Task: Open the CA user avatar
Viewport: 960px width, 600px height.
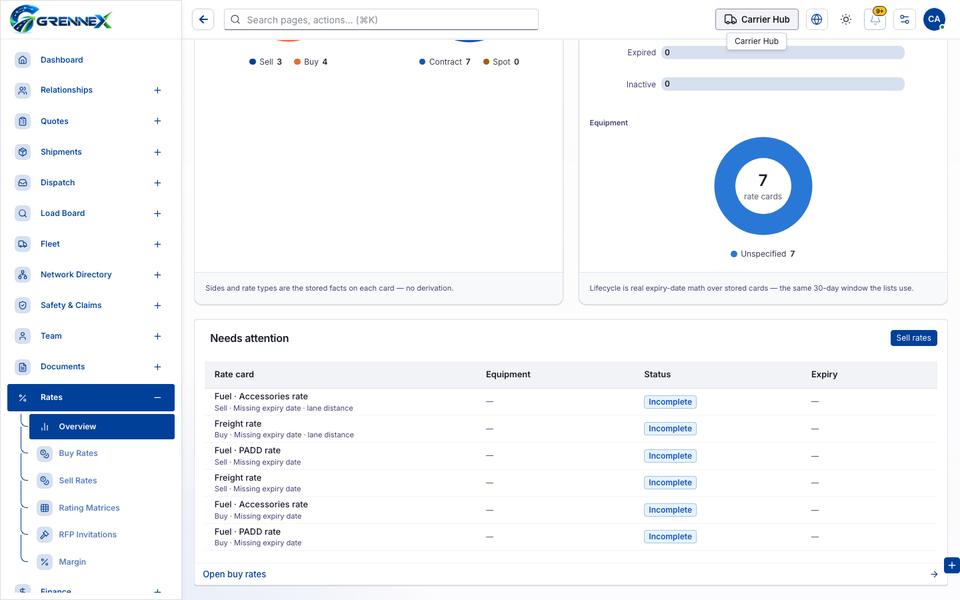Action: pyautogui.click(x=934, y=20)
